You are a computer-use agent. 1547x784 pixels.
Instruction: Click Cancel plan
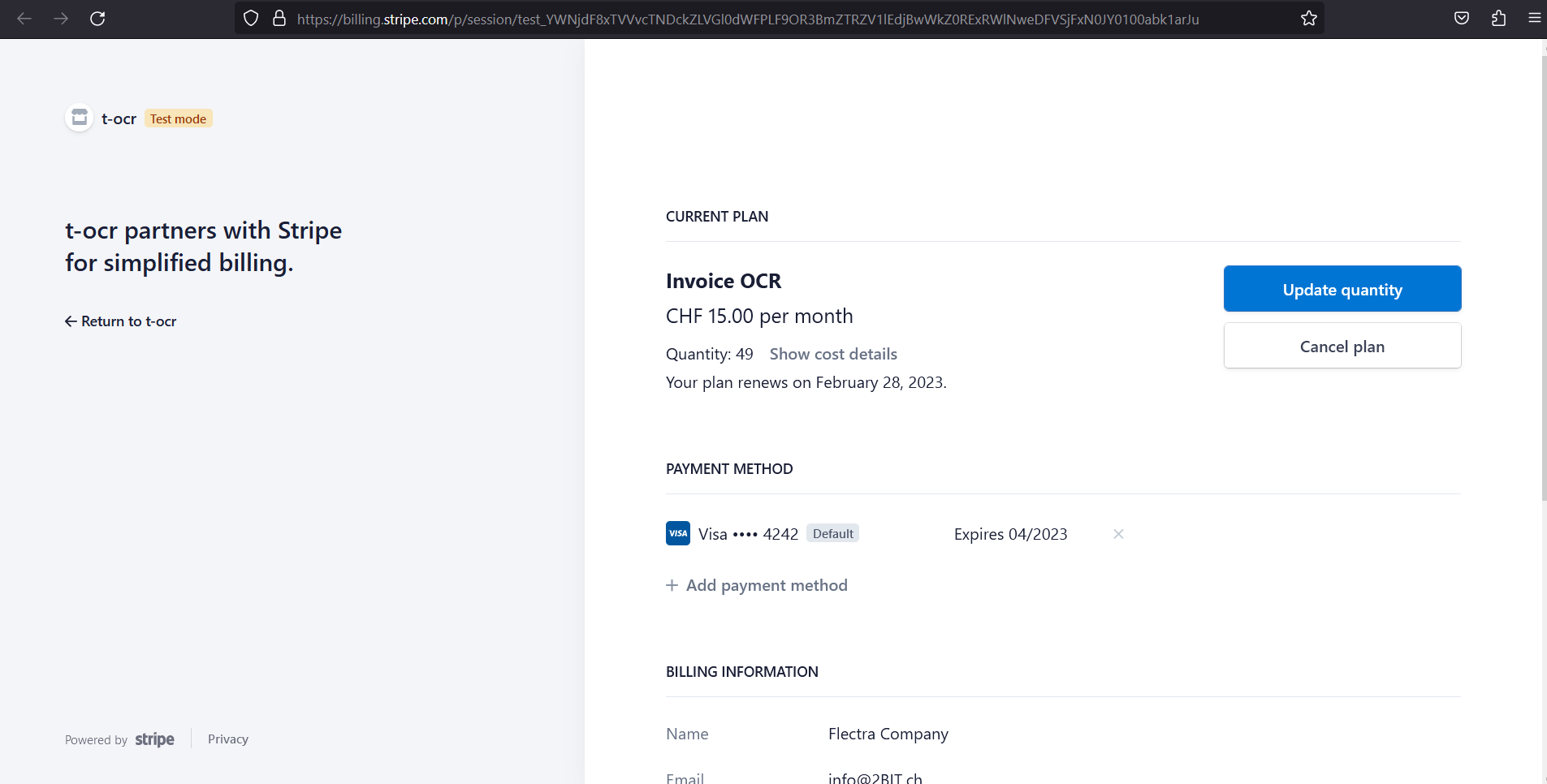point(1341,346)
